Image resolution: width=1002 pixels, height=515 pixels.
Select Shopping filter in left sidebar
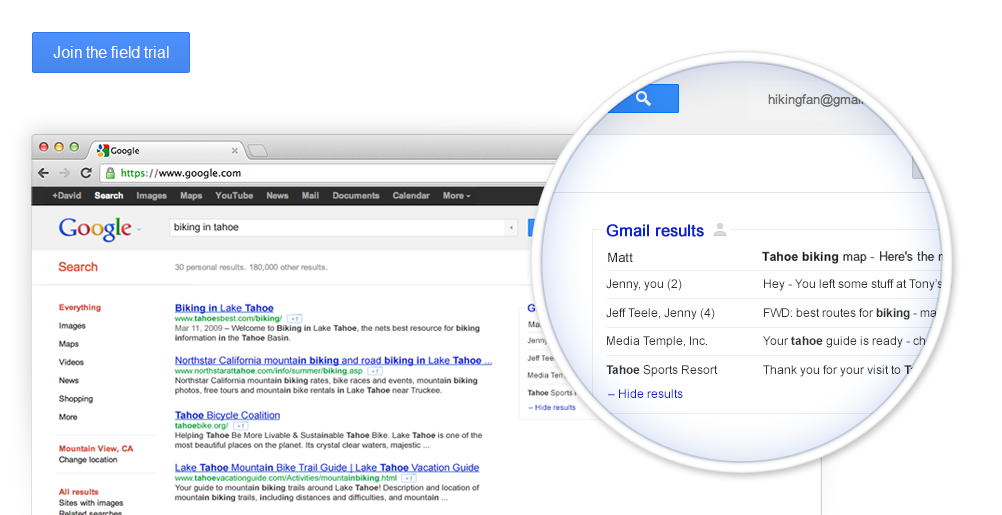(x=76, y=399)
